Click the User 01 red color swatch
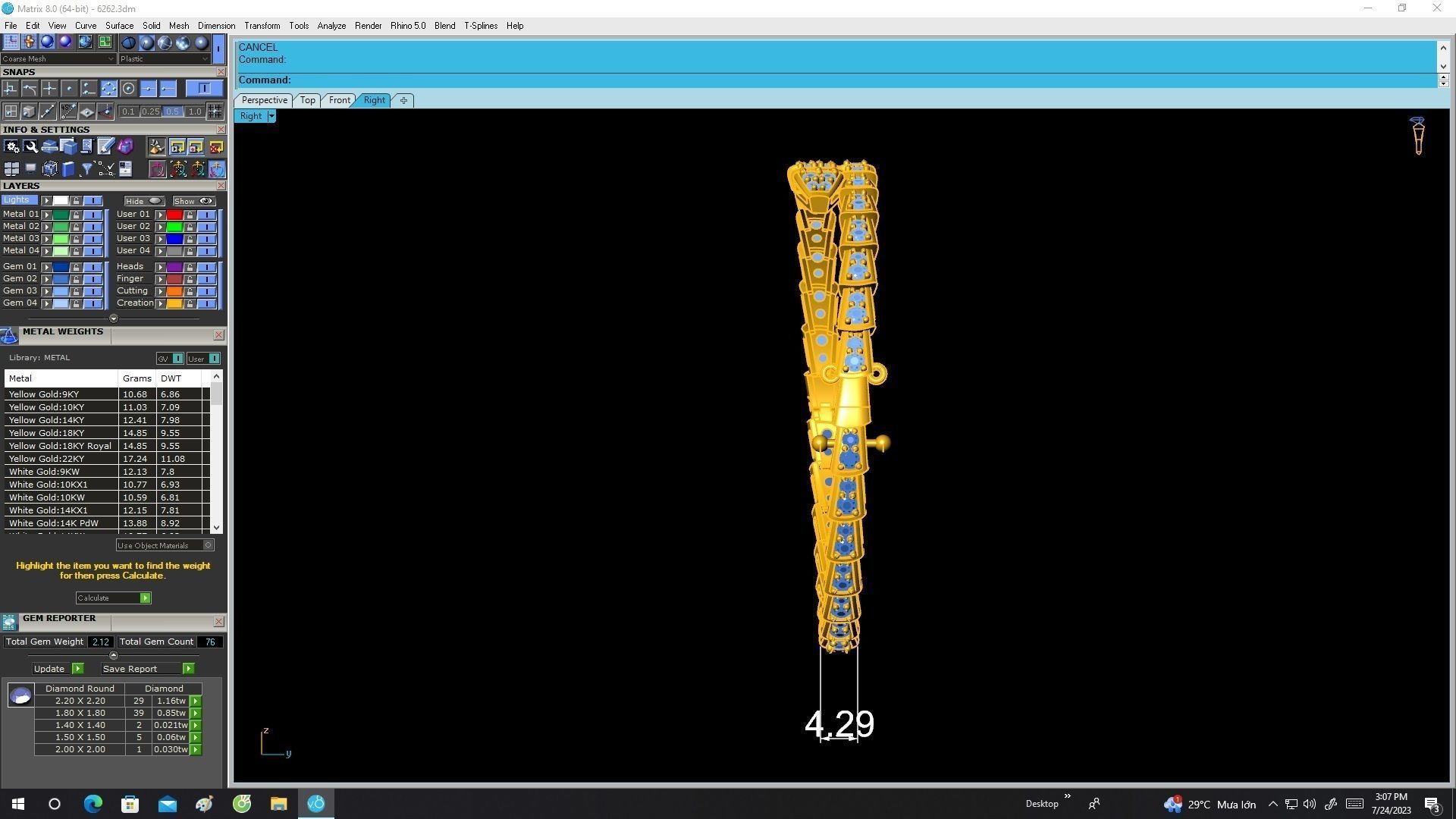Viewport: 1456px width, 819px height. 174,215
